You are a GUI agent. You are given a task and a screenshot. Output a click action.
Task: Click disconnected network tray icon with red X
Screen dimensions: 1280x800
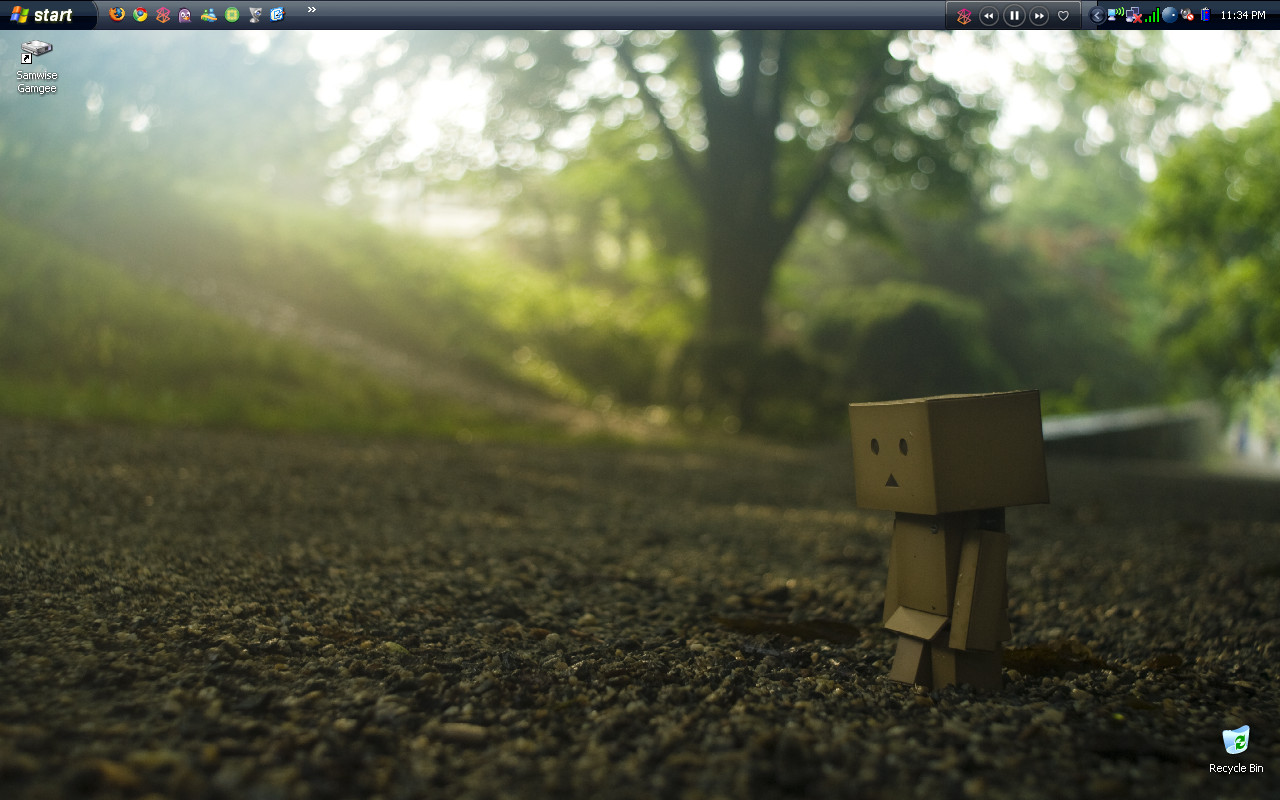[x=1134, y=15]
